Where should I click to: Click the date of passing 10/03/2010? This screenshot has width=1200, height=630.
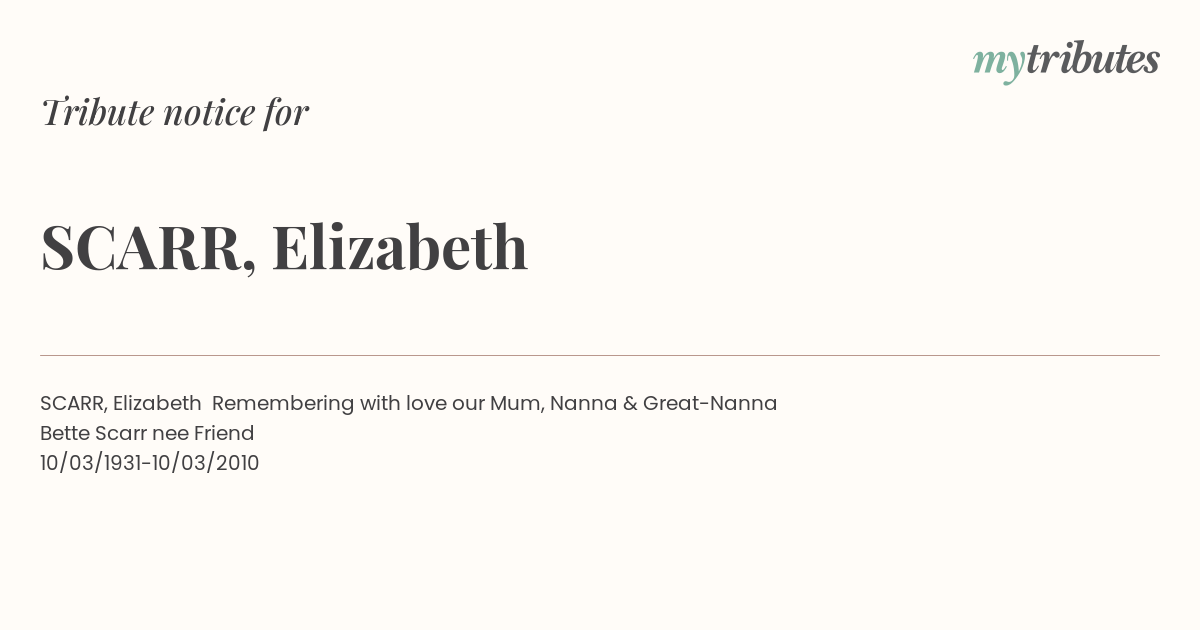tap(206, 463)
